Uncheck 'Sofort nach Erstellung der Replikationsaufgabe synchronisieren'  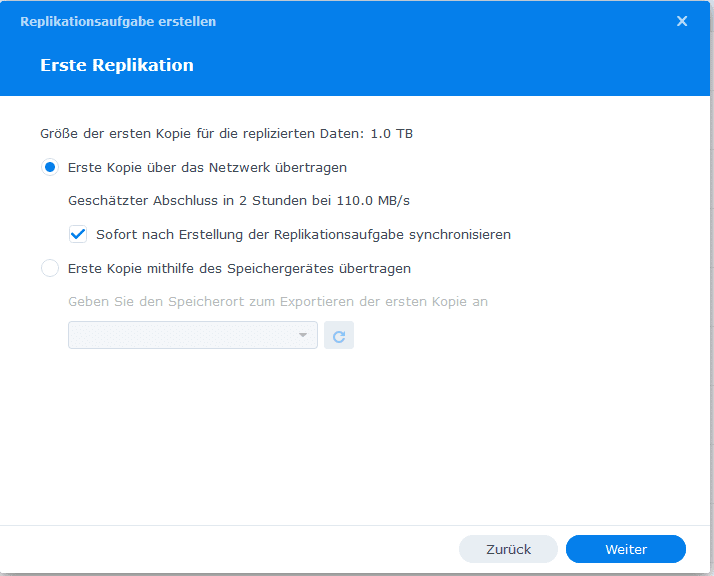tap(78, 234)
